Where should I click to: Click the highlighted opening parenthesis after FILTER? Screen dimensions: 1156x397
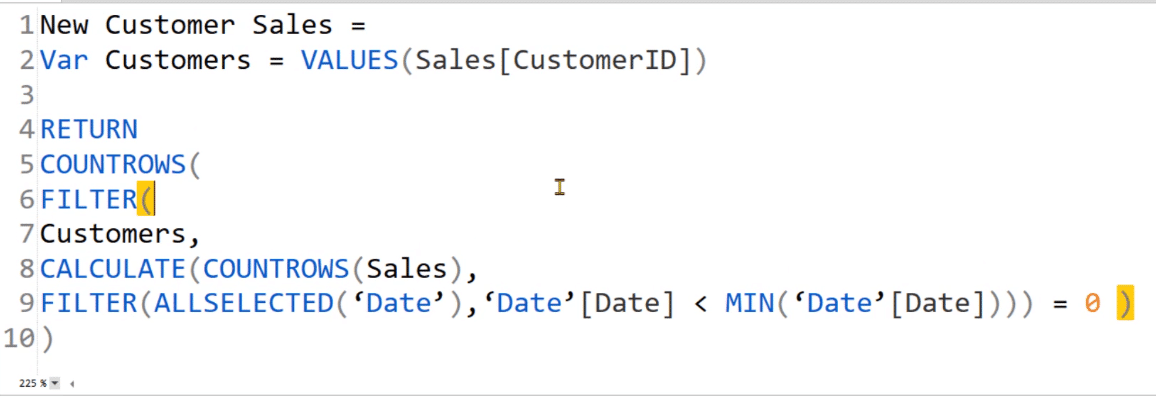tap(145, 199)
